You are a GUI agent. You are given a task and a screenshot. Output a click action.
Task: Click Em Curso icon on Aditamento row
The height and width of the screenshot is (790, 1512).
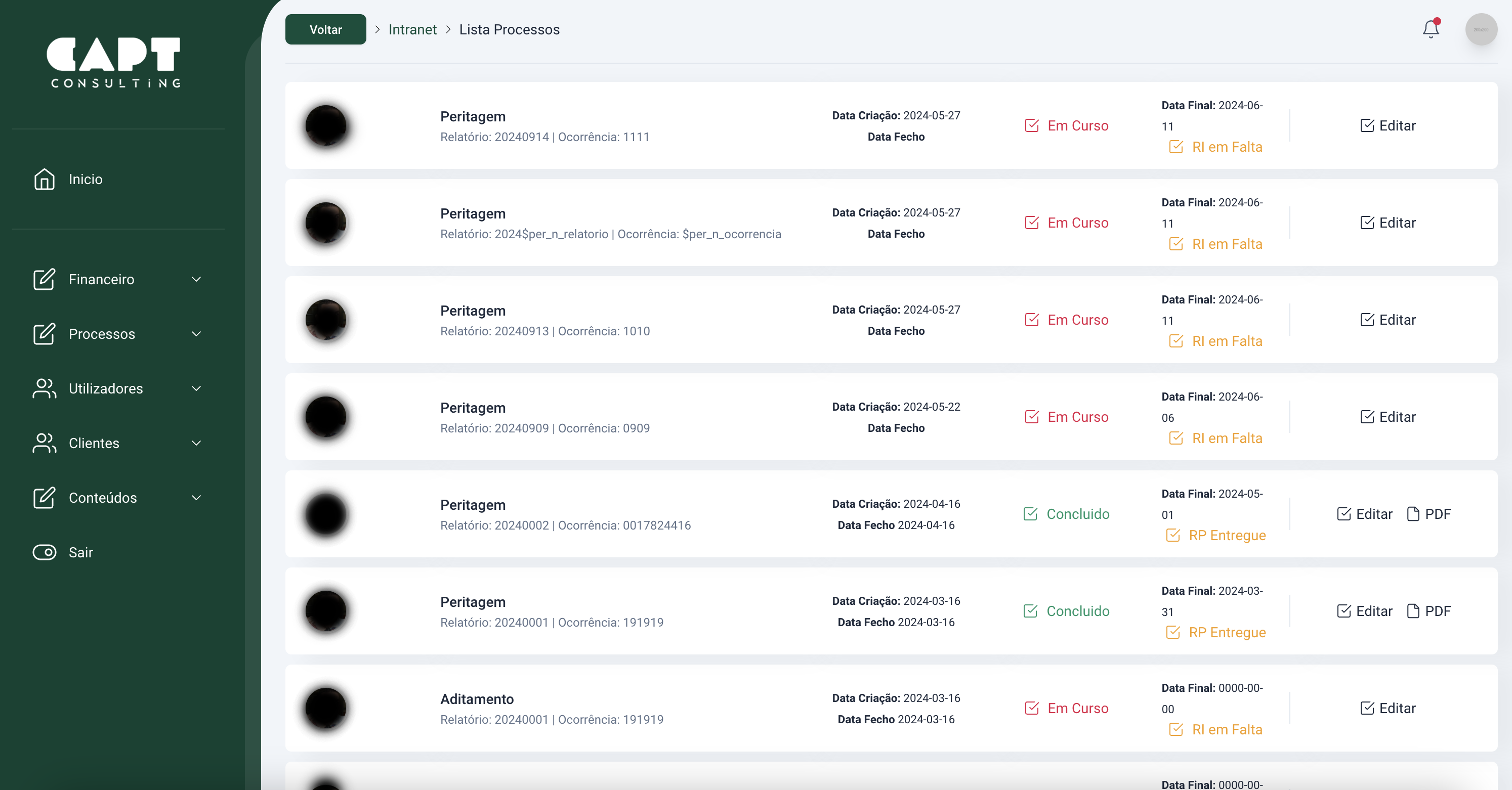[x=1032, y=709]
